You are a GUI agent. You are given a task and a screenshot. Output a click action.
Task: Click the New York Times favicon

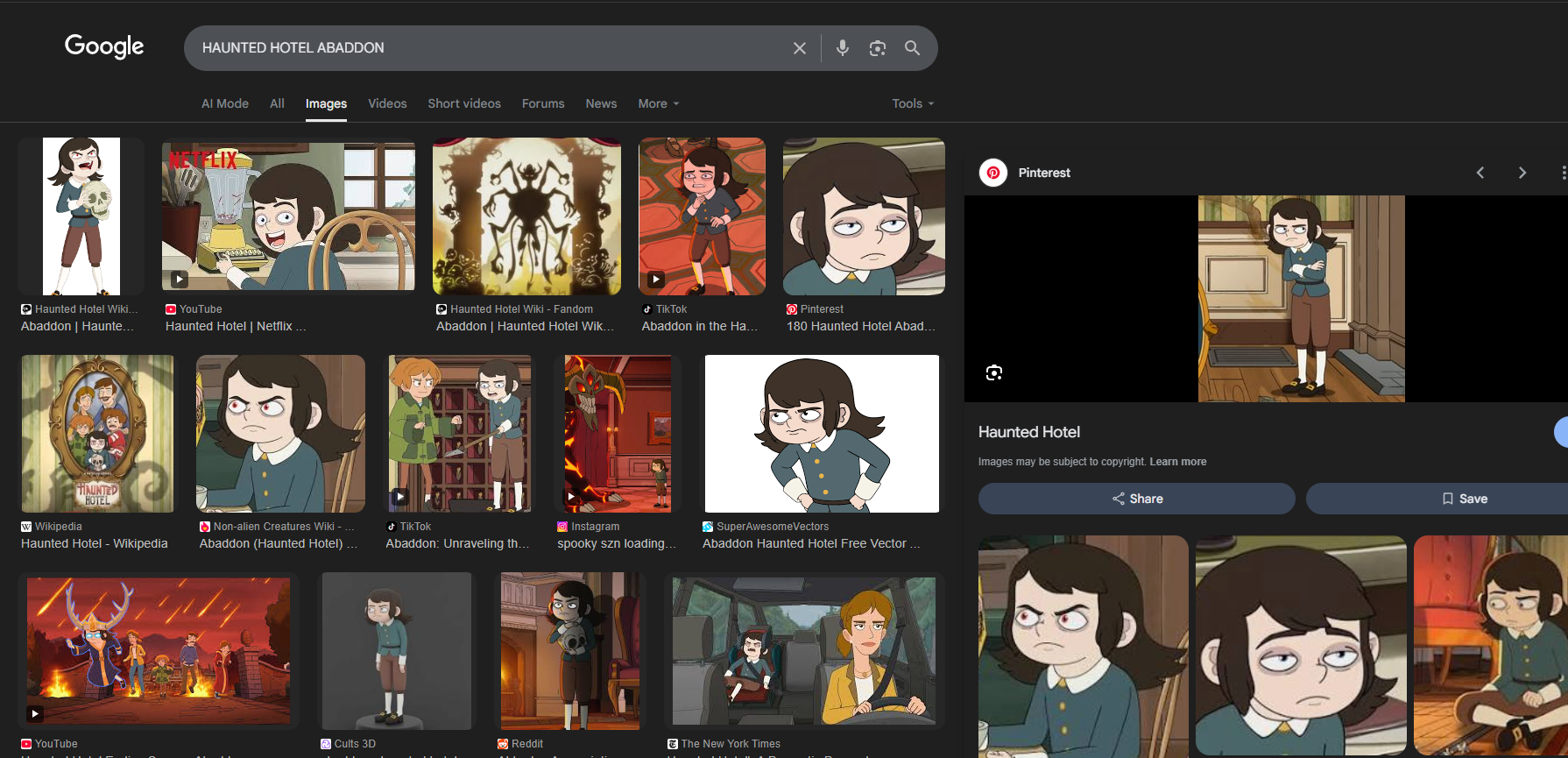pyautogui.click(x=673, y=744)
